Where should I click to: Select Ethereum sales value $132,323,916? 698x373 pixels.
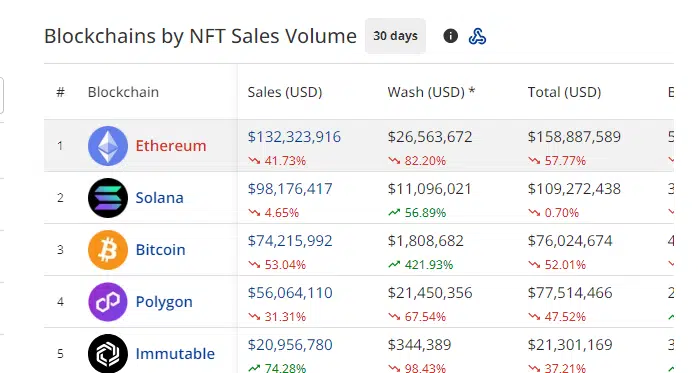(294, 137)
